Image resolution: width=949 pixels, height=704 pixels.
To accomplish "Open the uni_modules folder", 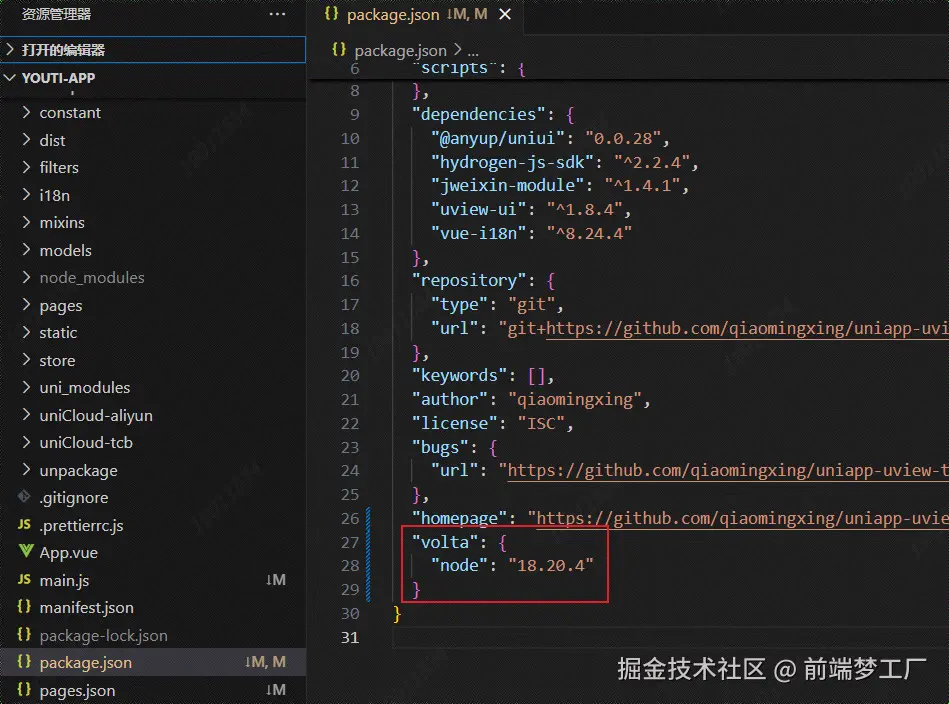I will click(85, 388).
